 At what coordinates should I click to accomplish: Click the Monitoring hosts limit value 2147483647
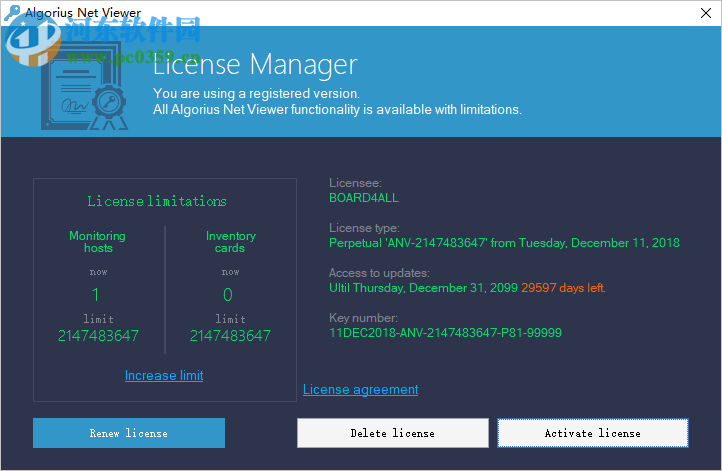[x=98, y=336]
